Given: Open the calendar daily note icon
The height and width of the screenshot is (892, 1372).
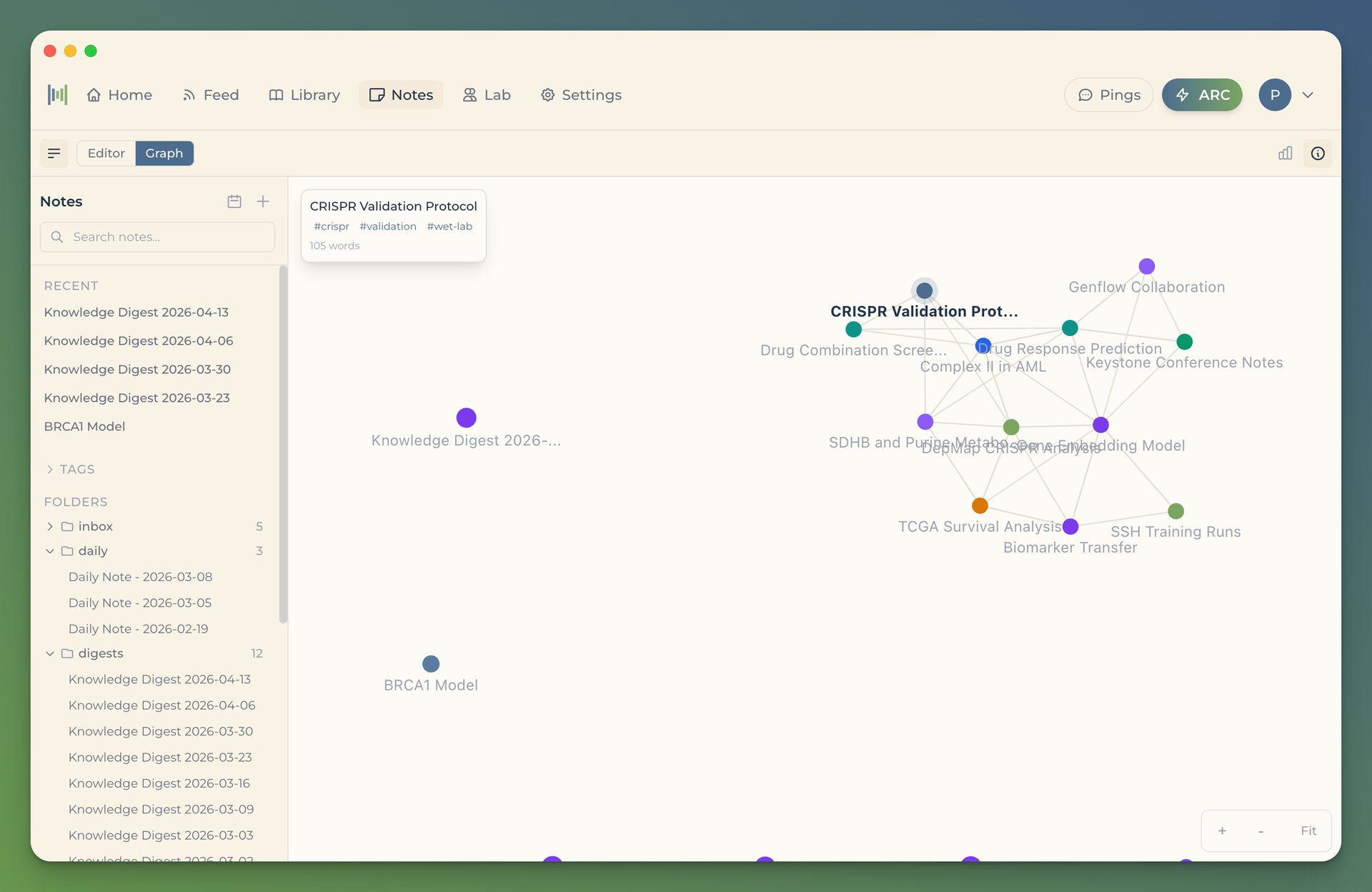Looking at the screenshot, I should pos(234,202).
